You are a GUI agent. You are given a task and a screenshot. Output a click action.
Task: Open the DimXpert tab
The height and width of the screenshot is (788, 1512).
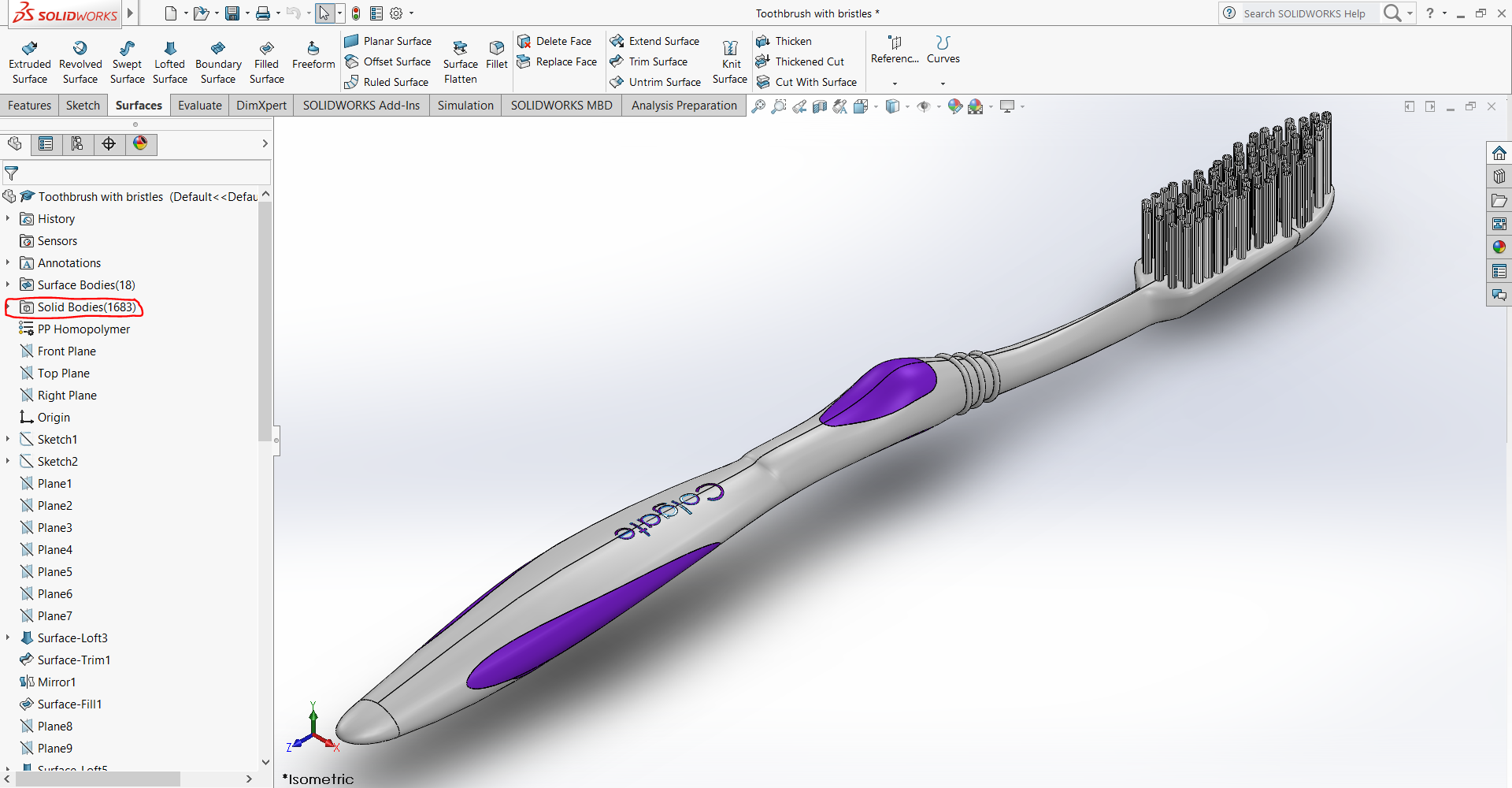[261, 106]
